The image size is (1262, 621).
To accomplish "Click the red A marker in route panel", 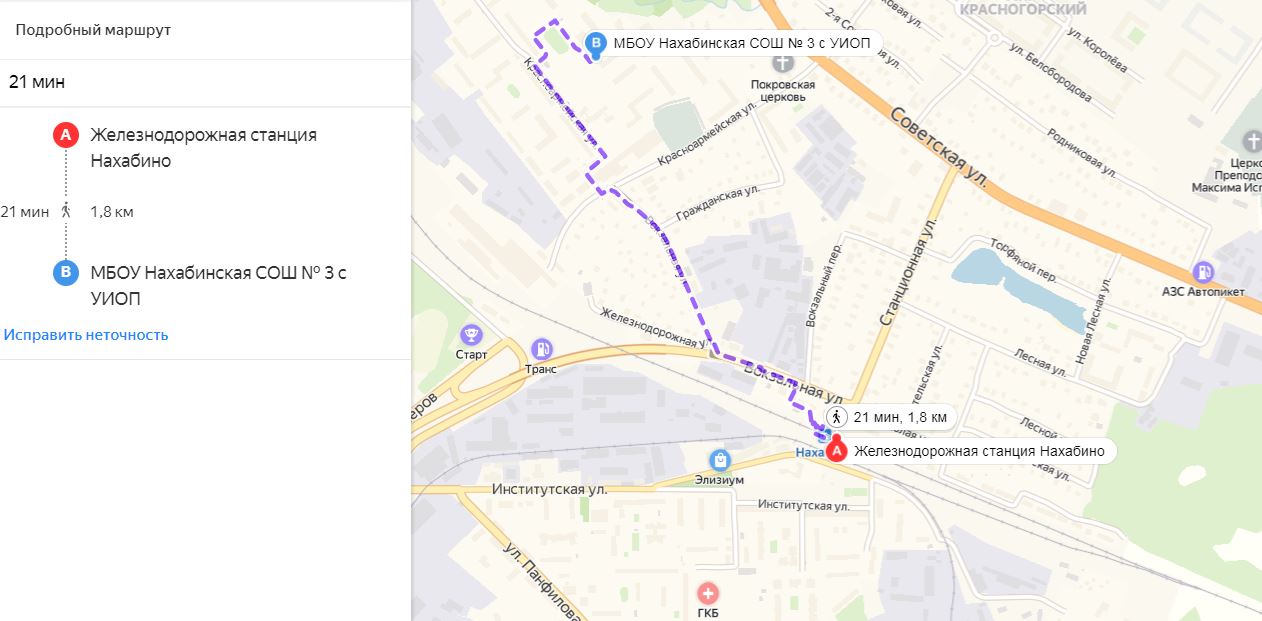I will click(65, 135).
